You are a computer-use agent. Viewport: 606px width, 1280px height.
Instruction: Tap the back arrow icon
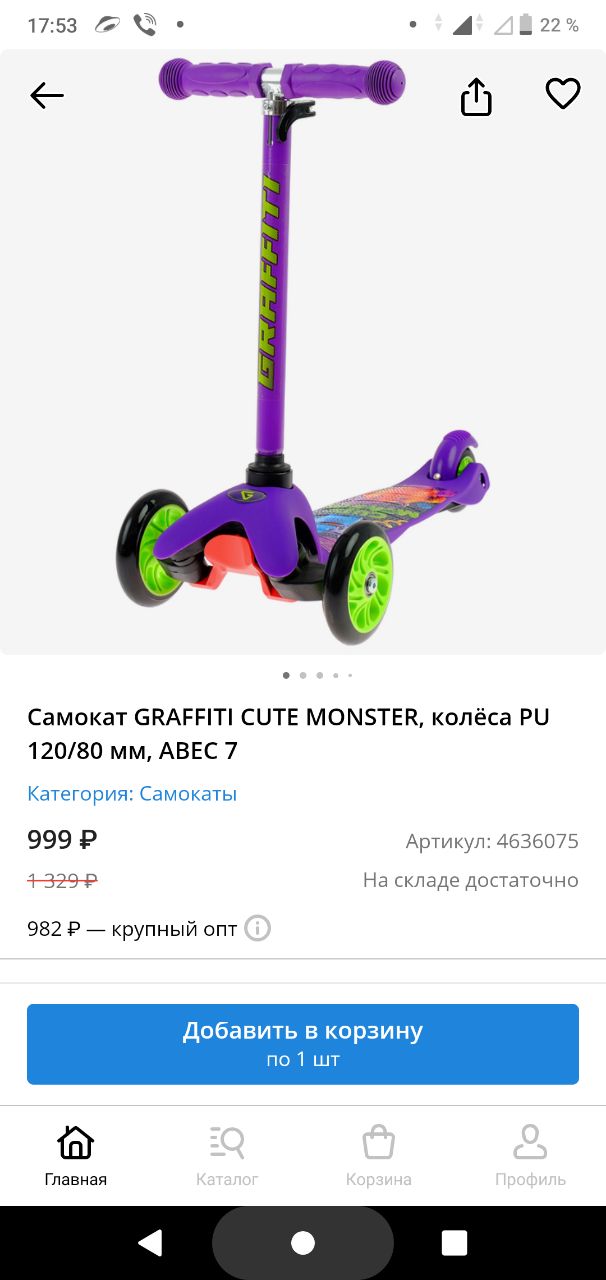pos(47,96)
